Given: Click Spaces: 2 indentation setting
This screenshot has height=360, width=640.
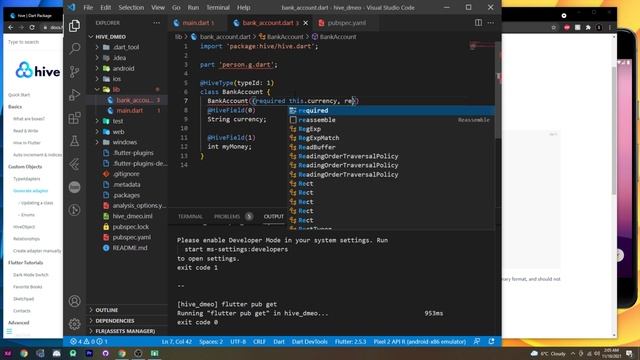Looking at the screenshot, I should (211, 342).
